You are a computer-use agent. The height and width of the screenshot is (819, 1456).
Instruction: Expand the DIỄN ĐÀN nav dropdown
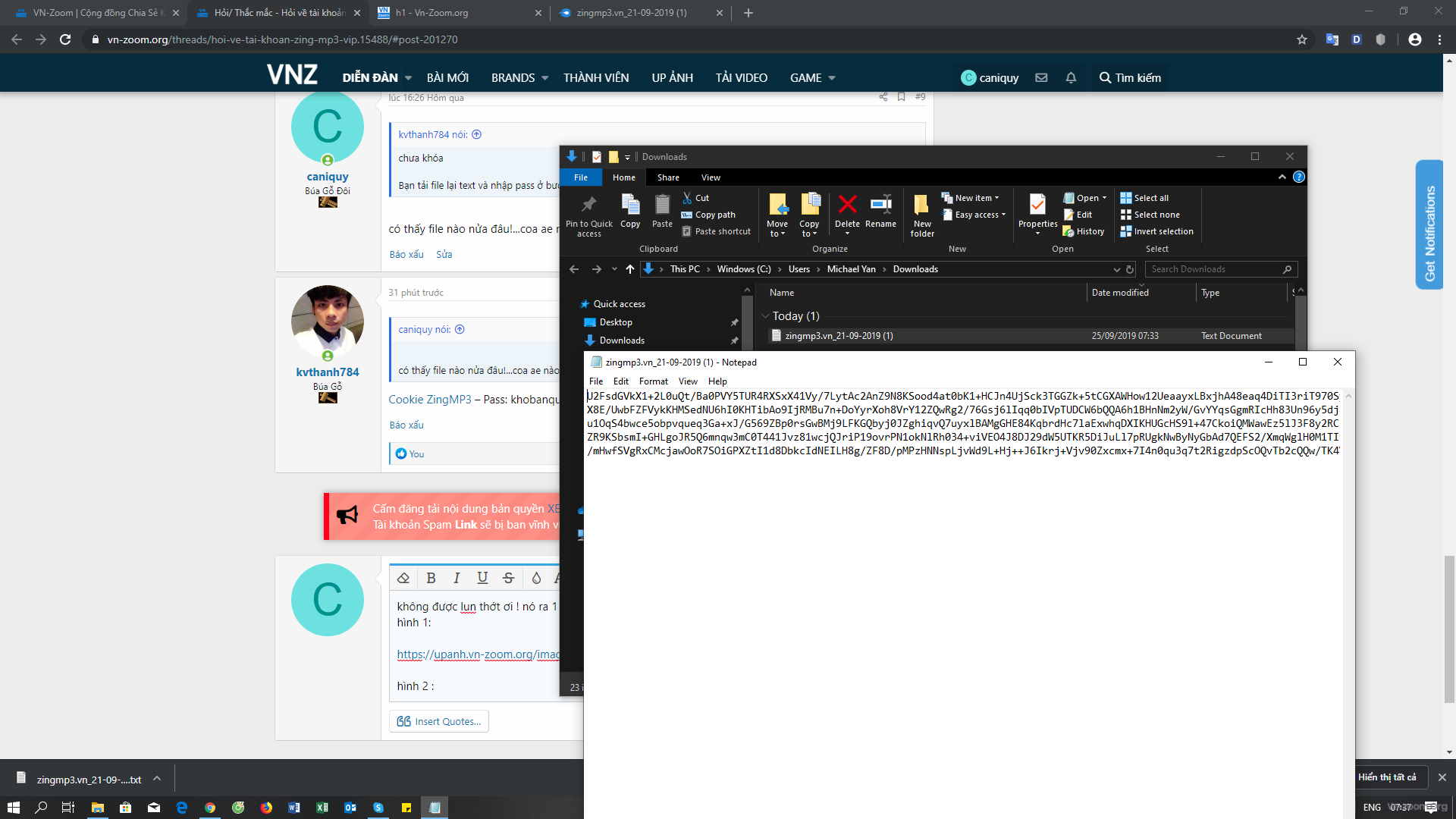pos(408,78)
